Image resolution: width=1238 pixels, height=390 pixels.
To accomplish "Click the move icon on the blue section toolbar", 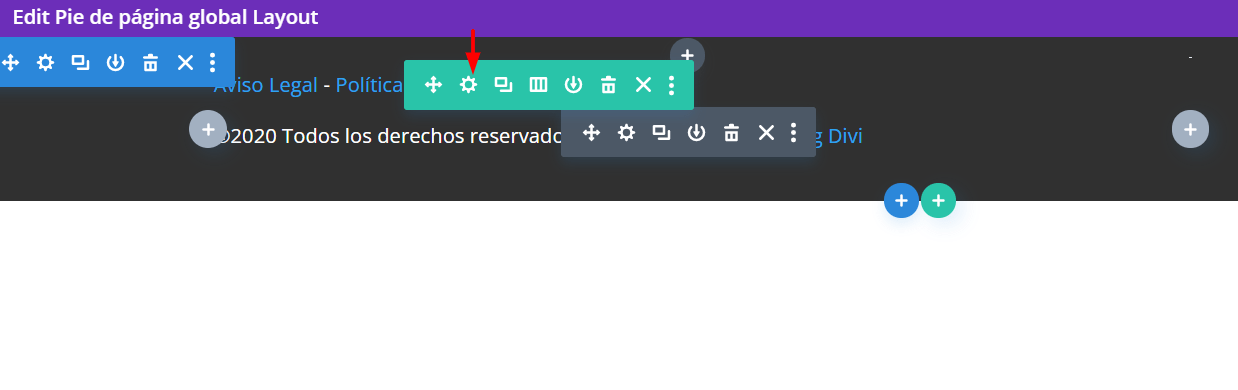I will tap(10, 62).
